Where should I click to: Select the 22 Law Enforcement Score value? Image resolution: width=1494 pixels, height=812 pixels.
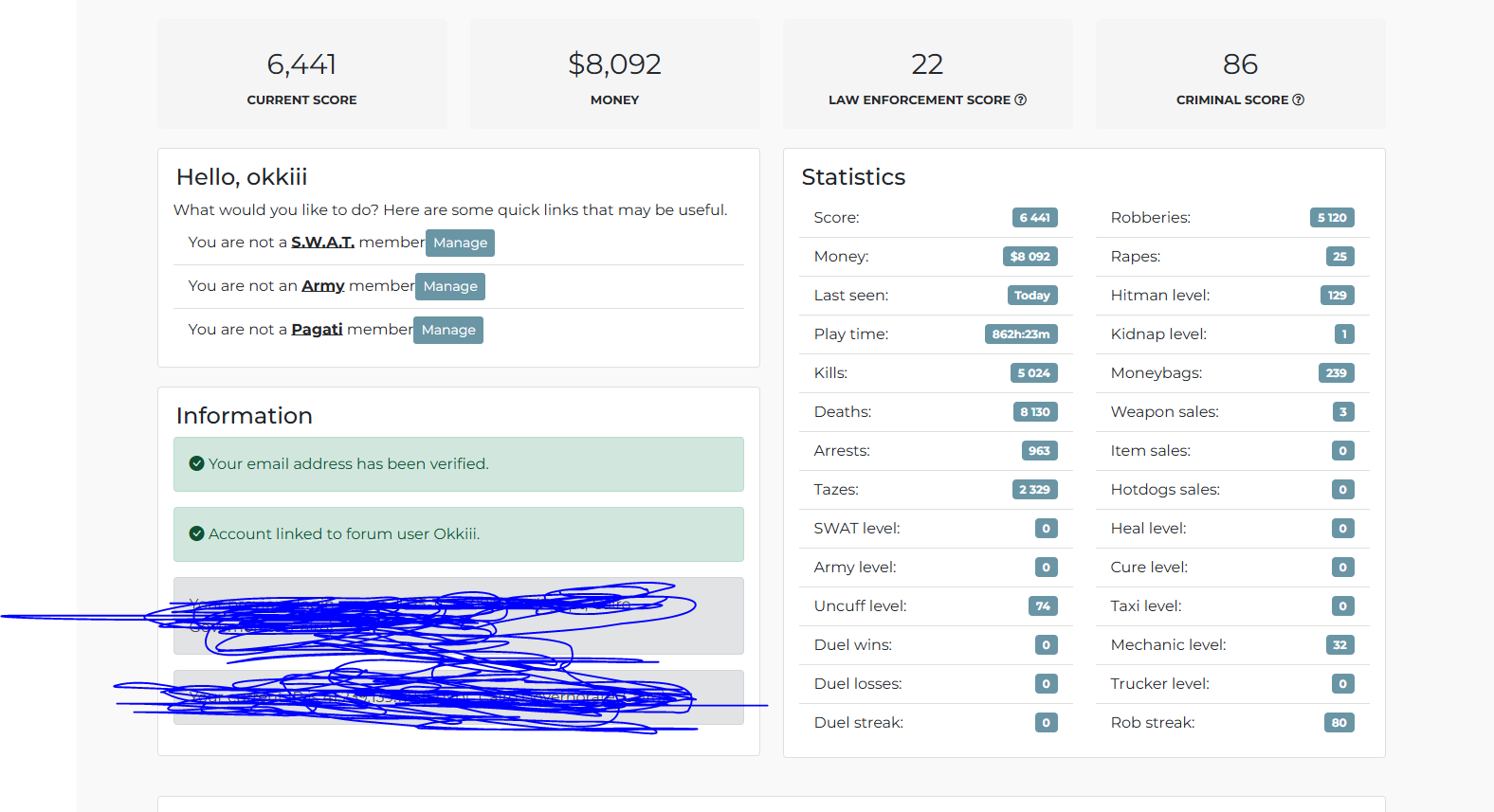tap(927, 64)
